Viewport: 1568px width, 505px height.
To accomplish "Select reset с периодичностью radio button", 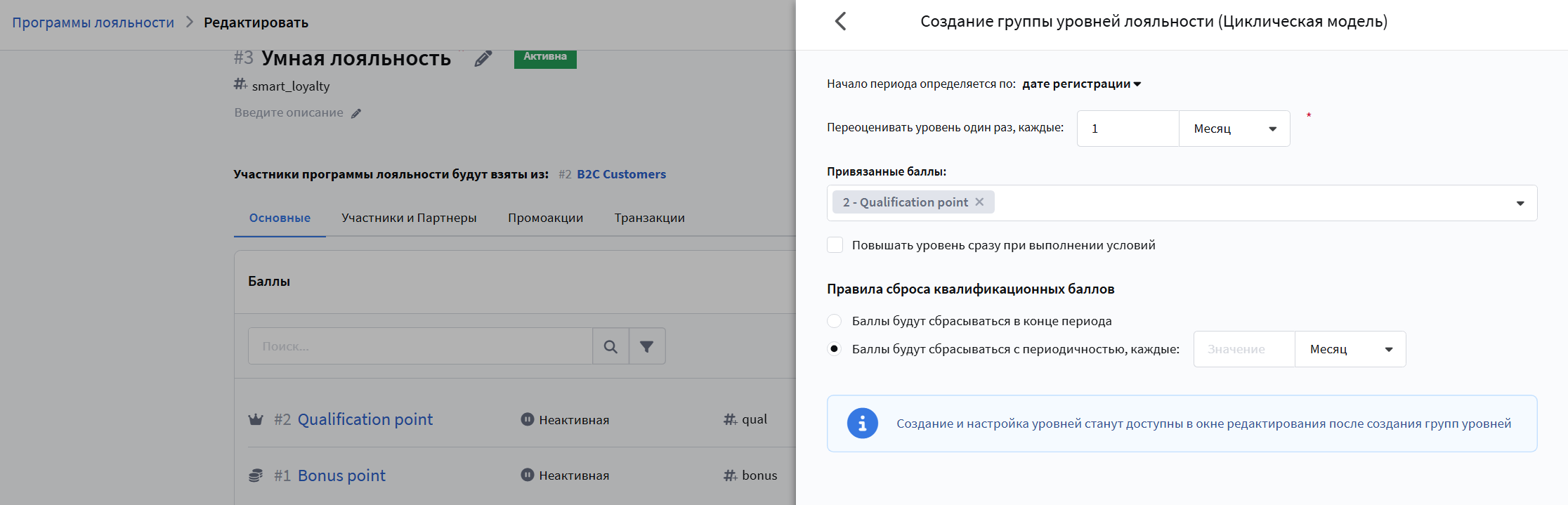I will click(x=835, y=349).
